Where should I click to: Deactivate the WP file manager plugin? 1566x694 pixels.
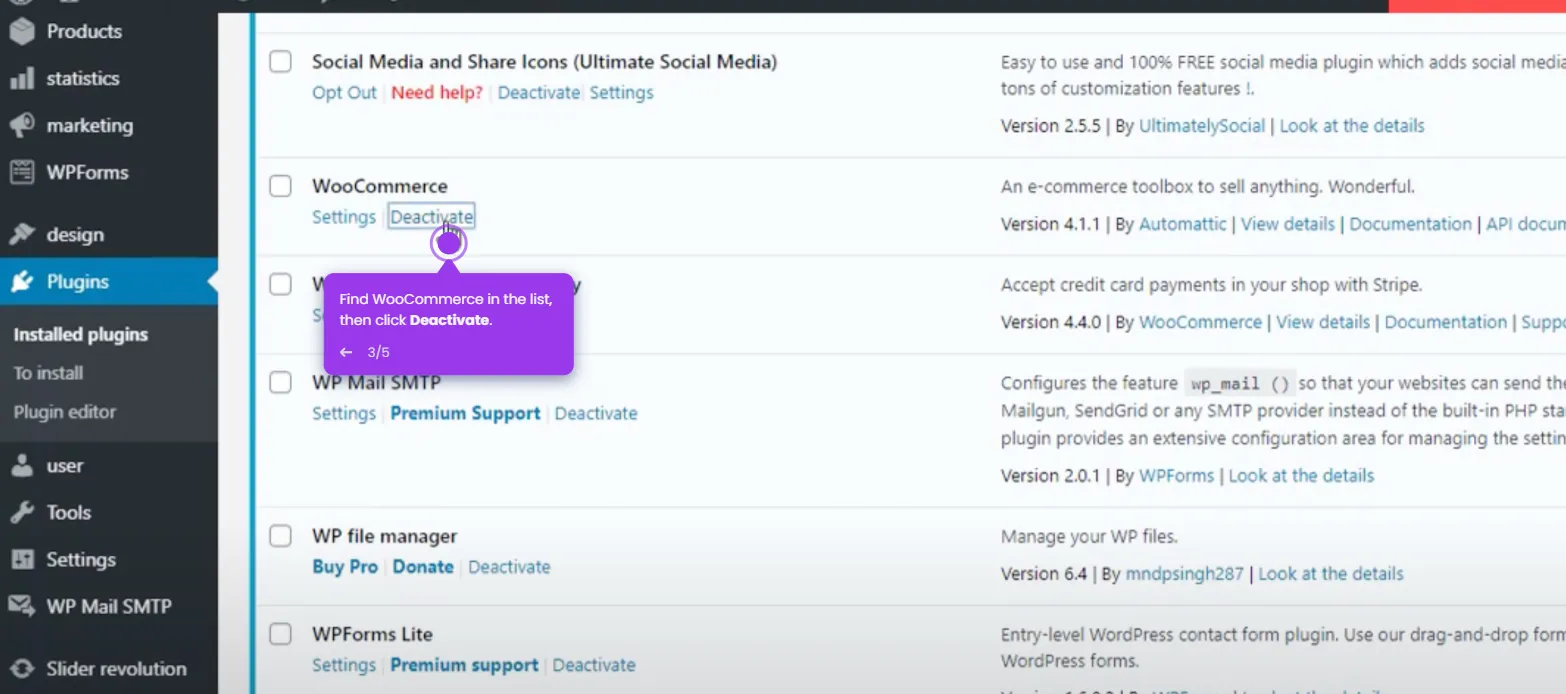509,567
